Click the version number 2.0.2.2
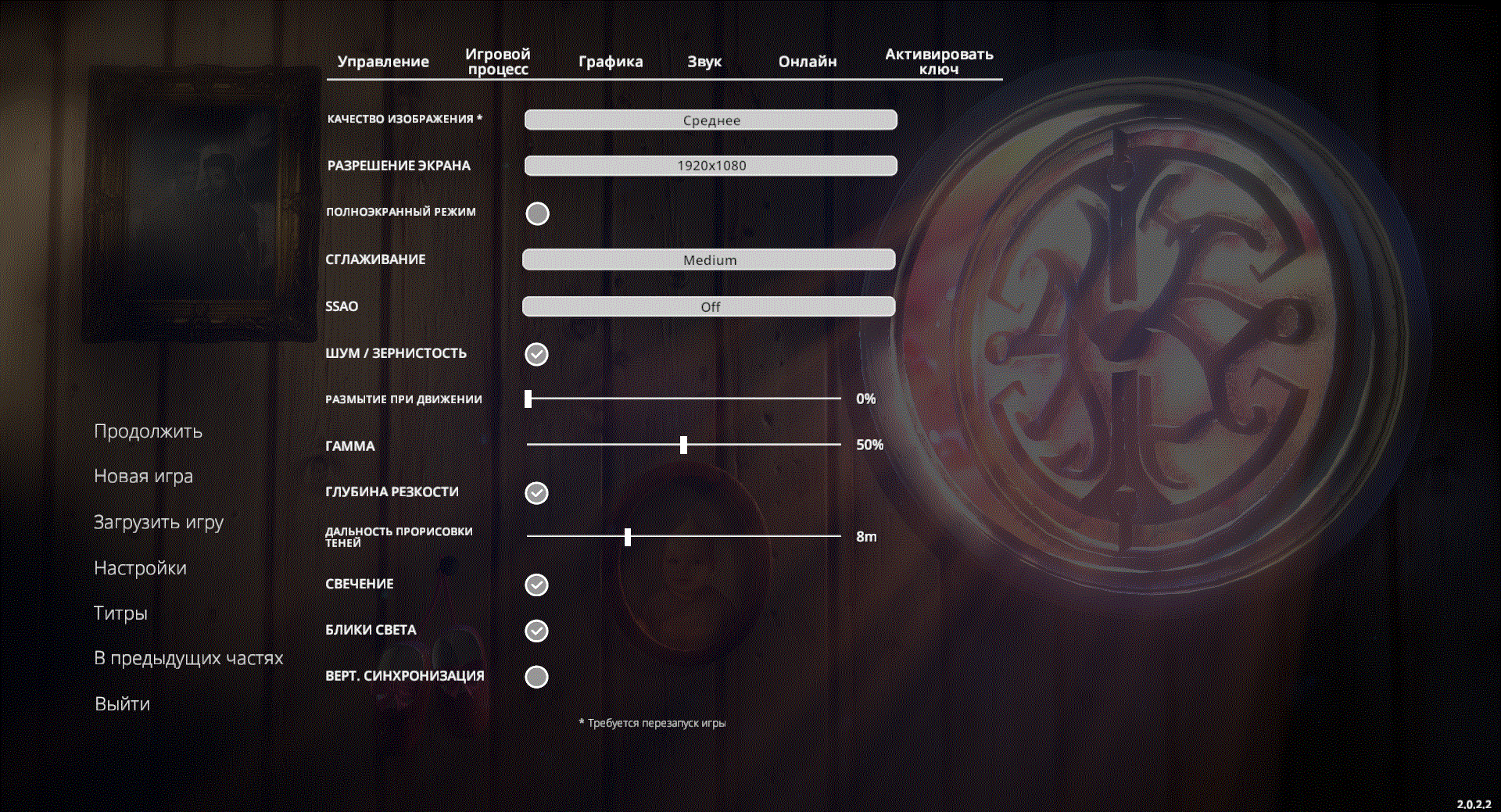1501x812 pixels. point(1474,804)
